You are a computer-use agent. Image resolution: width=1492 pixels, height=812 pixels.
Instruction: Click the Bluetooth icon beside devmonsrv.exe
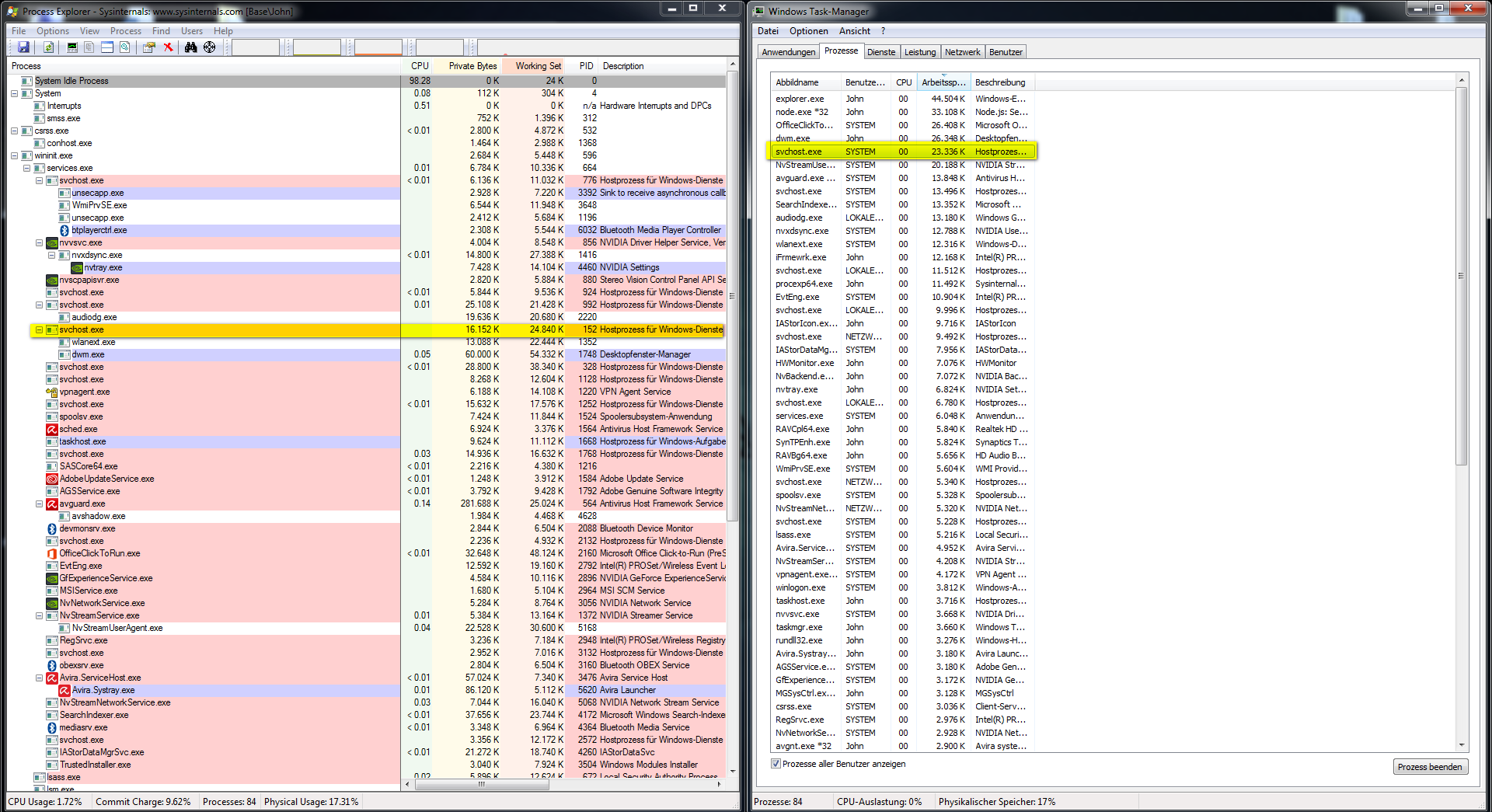pos(52,528)
